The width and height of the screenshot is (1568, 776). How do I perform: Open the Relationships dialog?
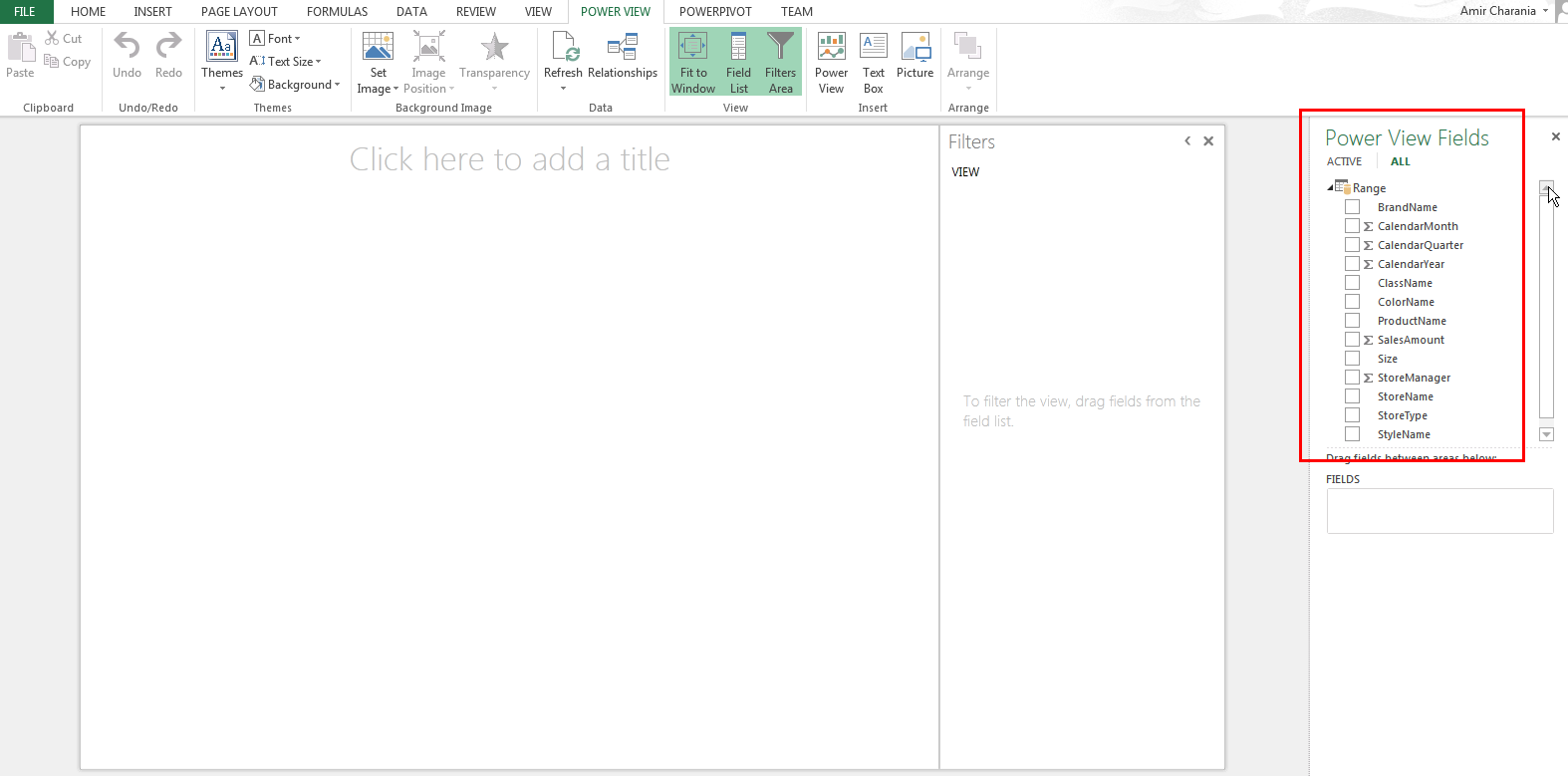(623, 56)
